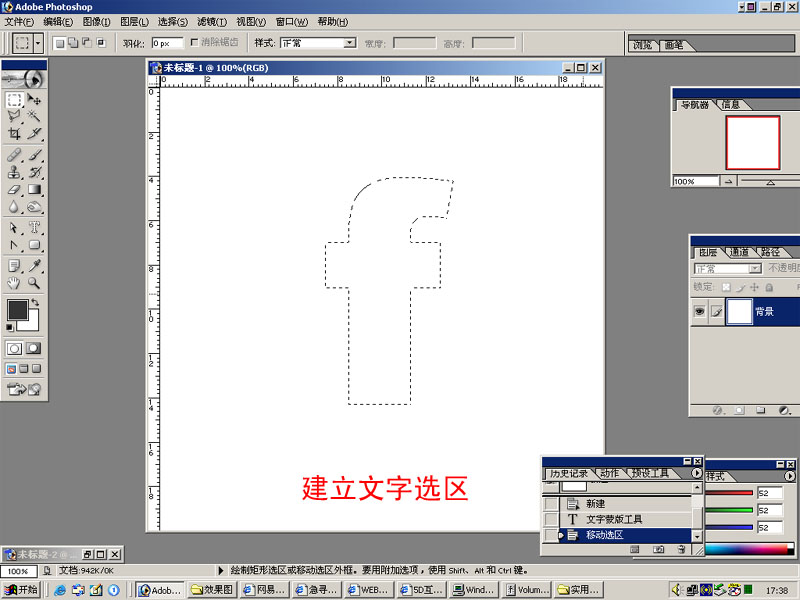800x600 pixels.
Task: Switch to the 信息 tab
Action: (x=731, y=105)
